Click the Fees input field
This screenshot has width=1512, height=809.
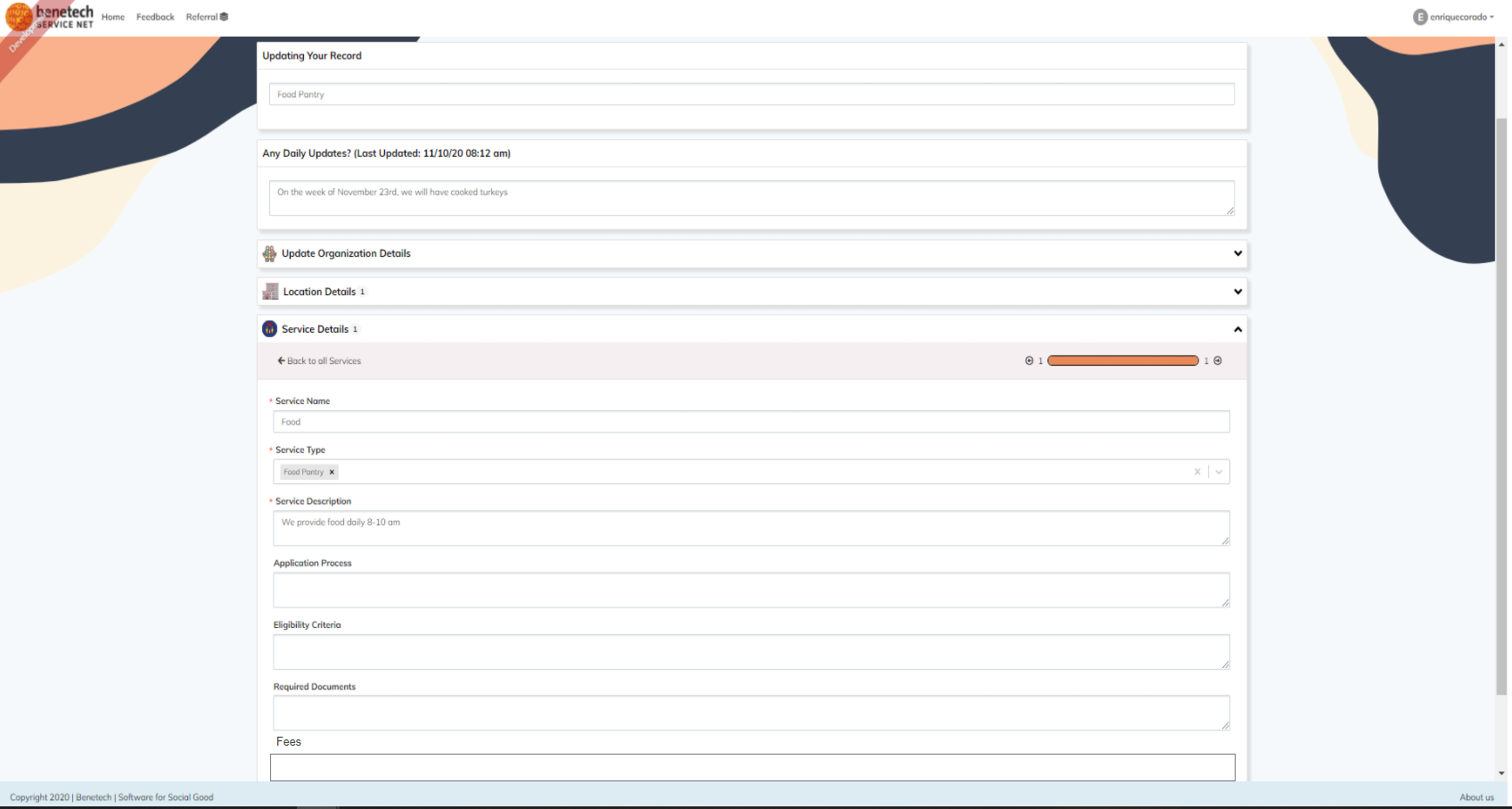coord(752,767)
